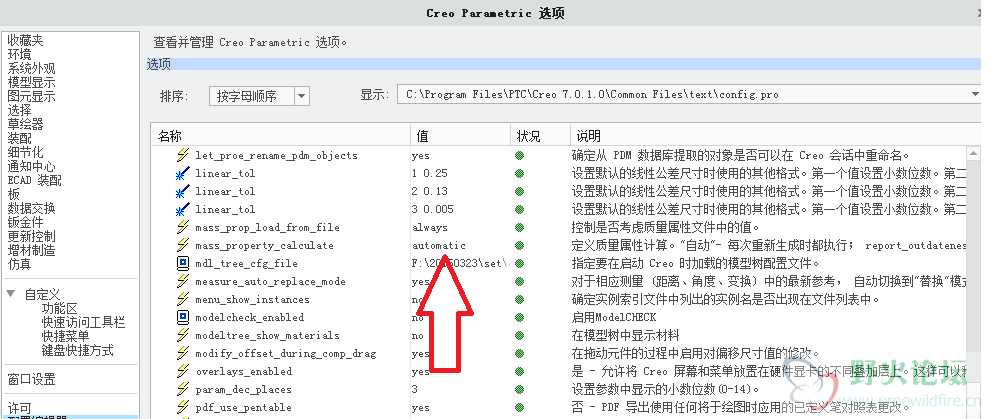991x419 pixels.
Task: Select the 系统外观 category
Action: point(31,68)
